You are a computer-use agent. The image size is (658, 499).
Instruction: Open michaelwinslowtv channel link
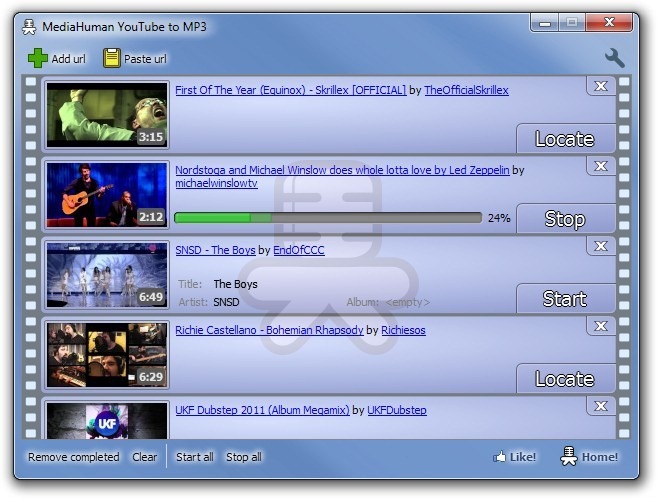[x=217, y=183]
